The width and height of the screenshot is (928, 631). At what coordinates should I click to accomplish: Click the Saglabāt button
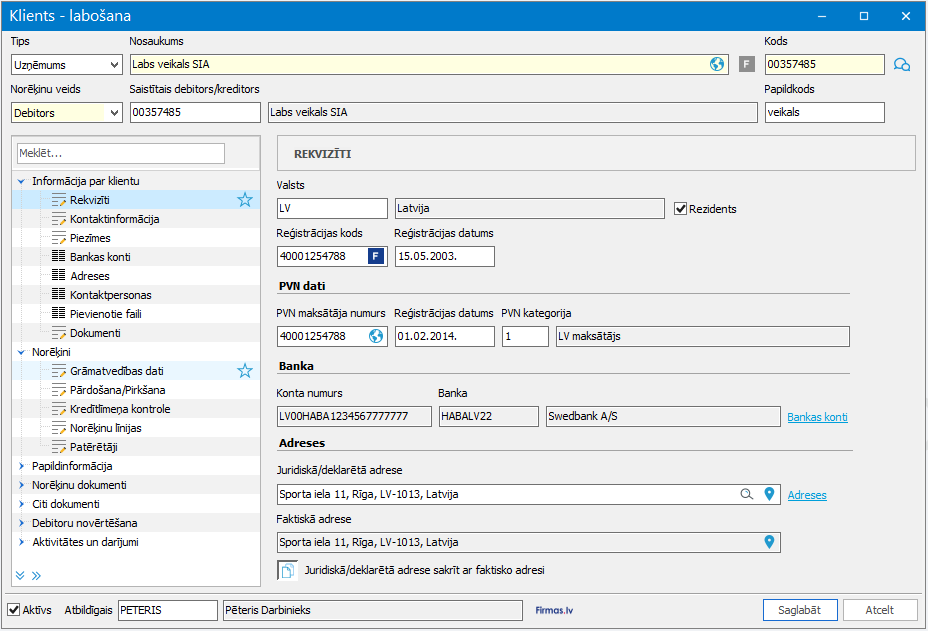799,610
